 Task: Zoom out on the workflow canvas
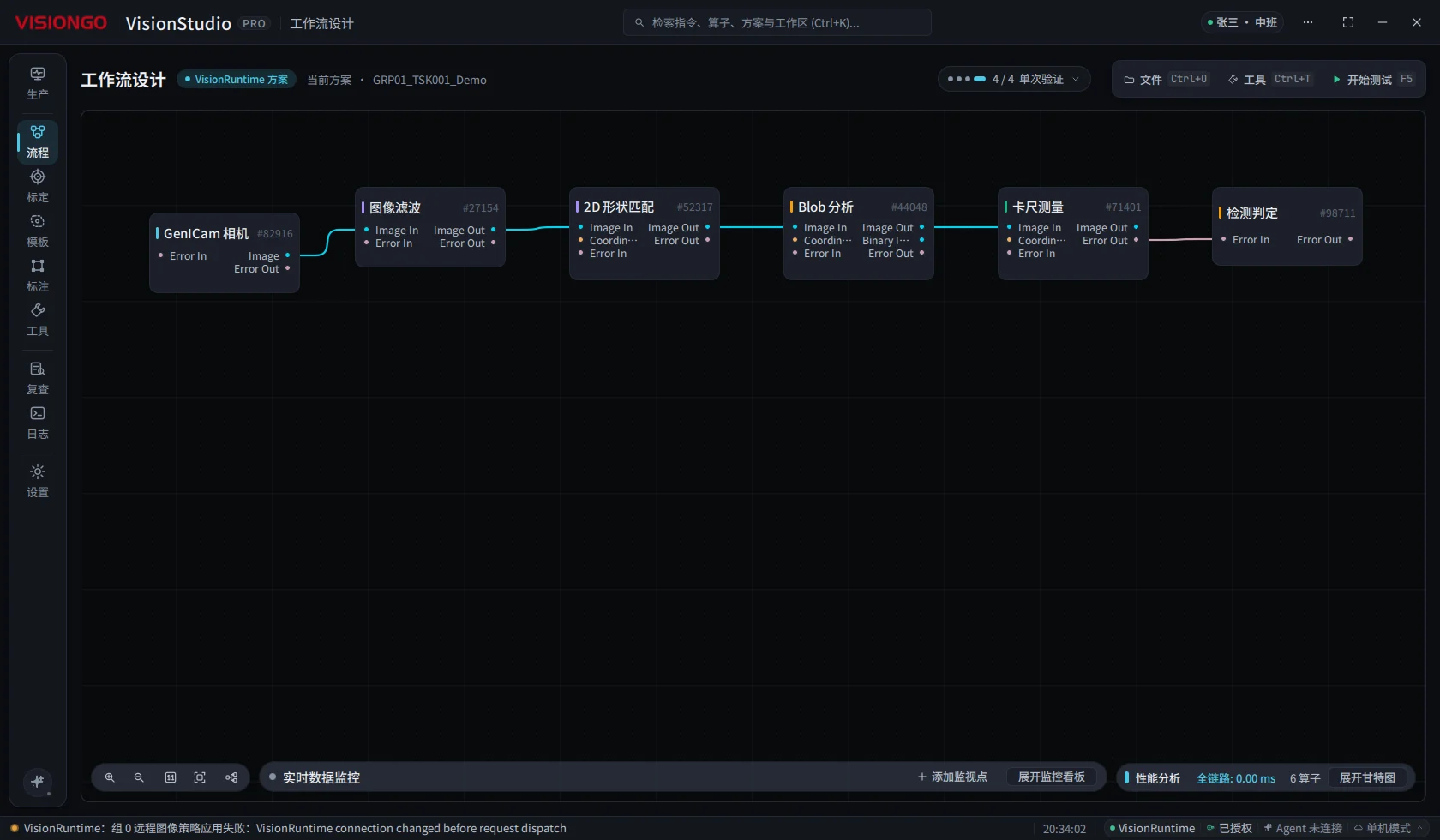(x=139, y=777)
